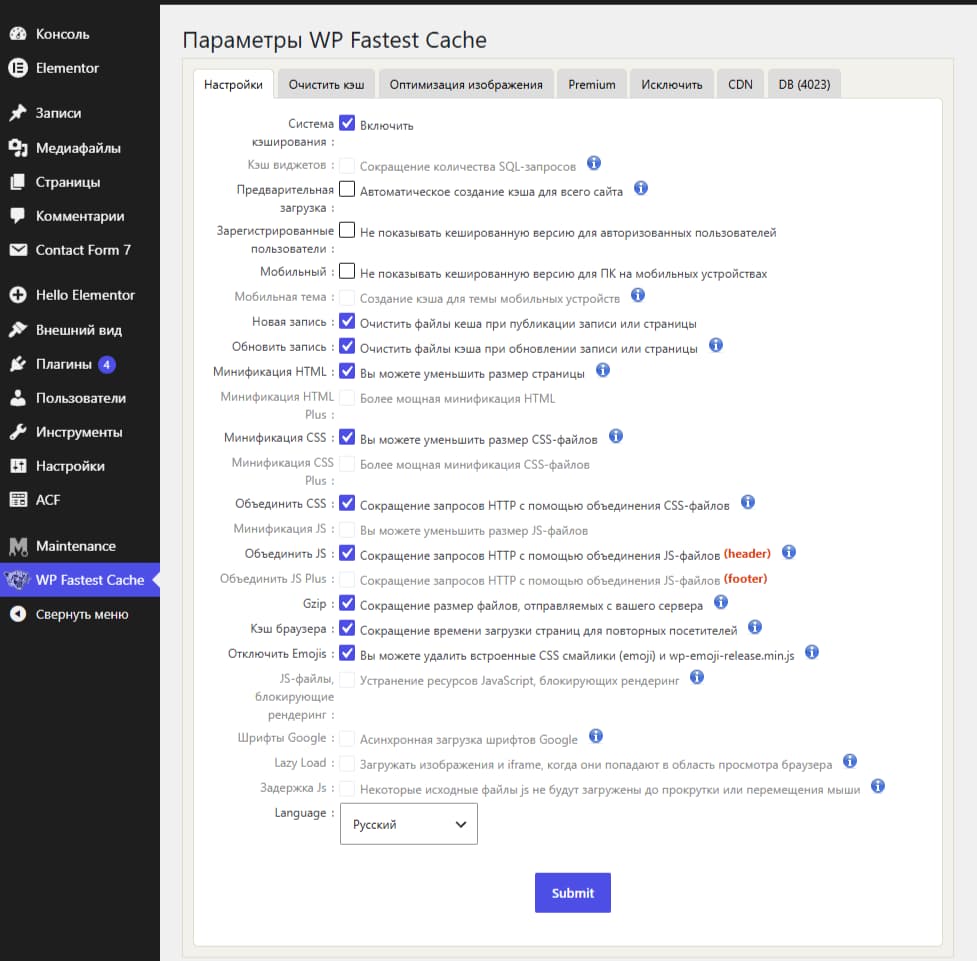This screenshot has width=977, height=961.
Task: Uncheck Кэш браузера checkbox
Action: coord(347,628)
